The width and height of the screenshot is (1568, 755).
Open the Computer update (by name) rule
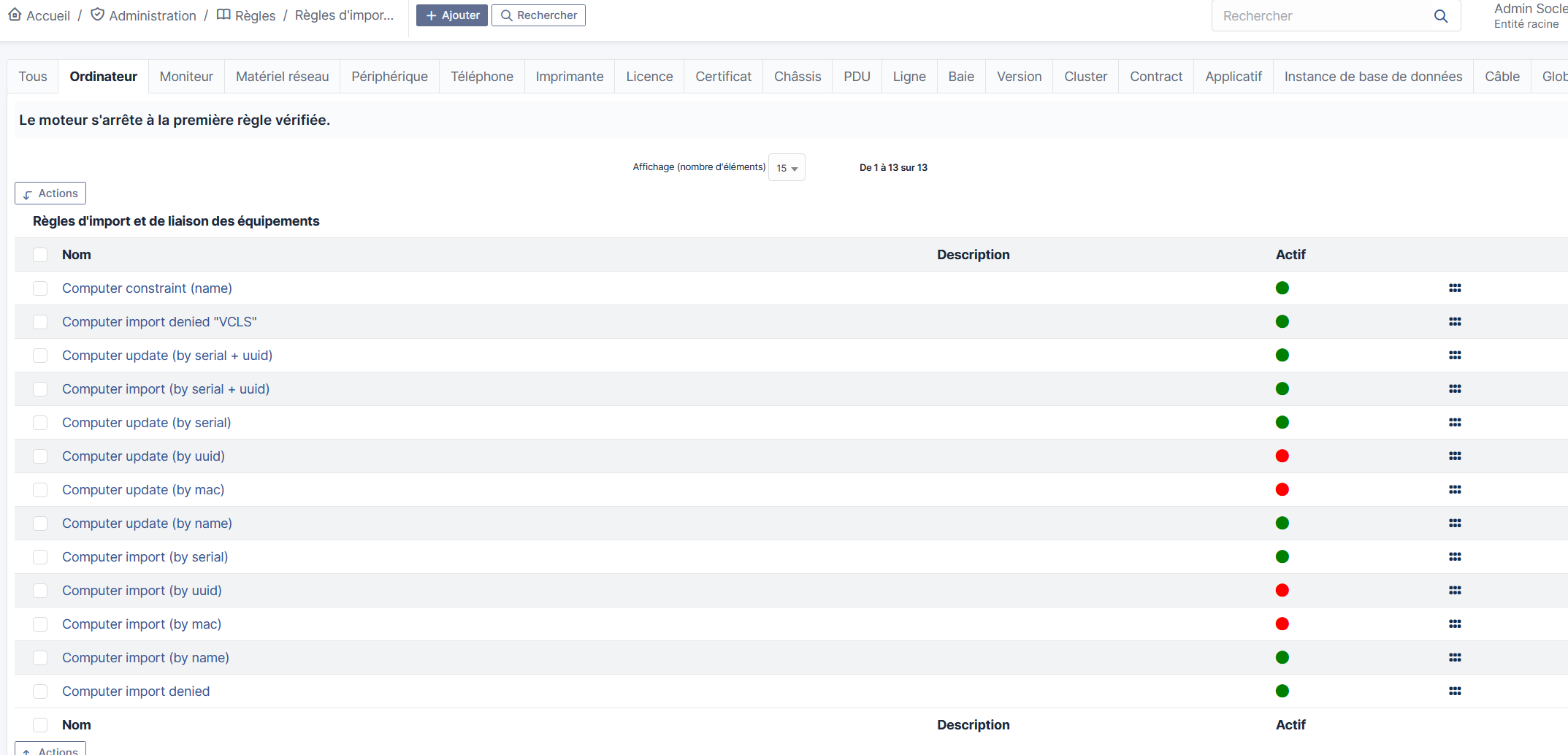[147, 524]
